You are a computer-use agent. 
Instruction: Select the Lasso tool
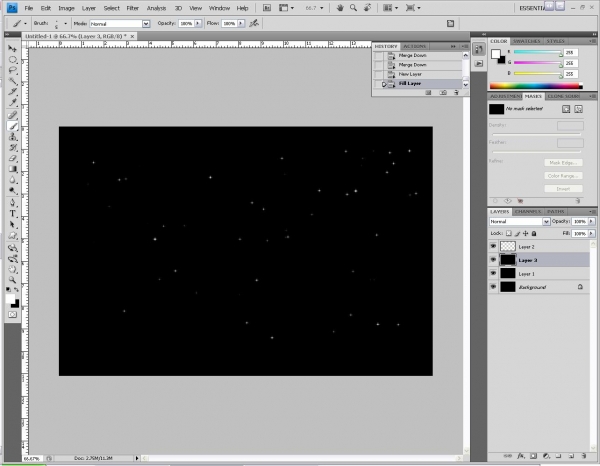point(12,70)
